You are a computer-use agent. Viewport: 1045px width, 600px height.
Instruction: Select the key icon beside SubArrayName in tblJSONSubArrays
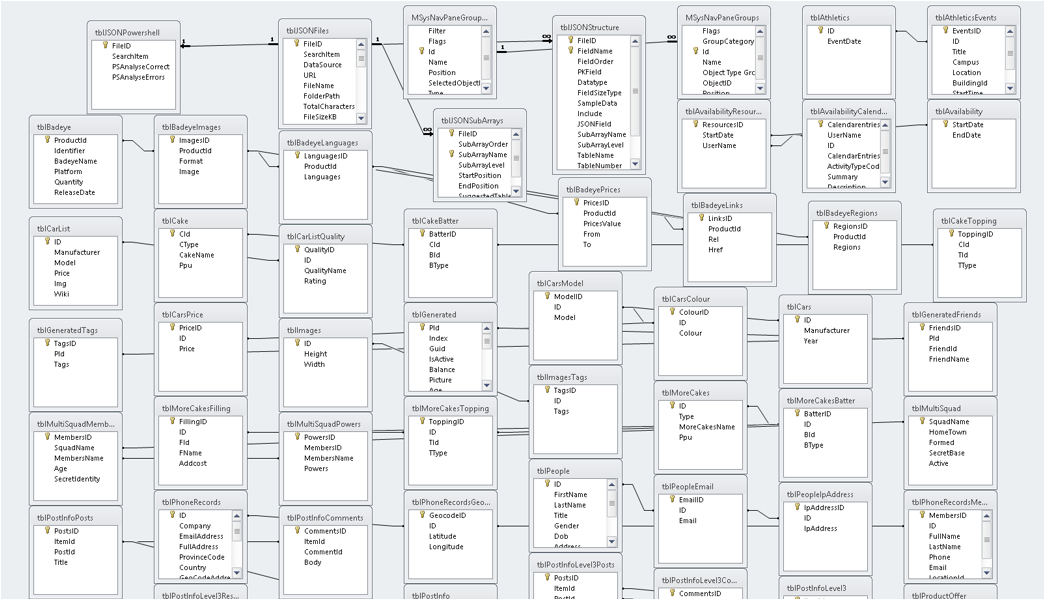(451, 155)
